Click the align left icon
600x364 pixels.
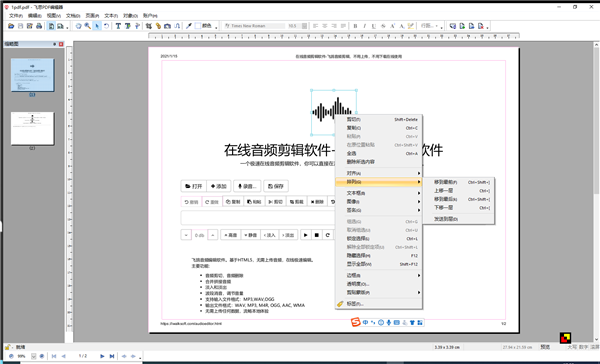click(315, 26)
